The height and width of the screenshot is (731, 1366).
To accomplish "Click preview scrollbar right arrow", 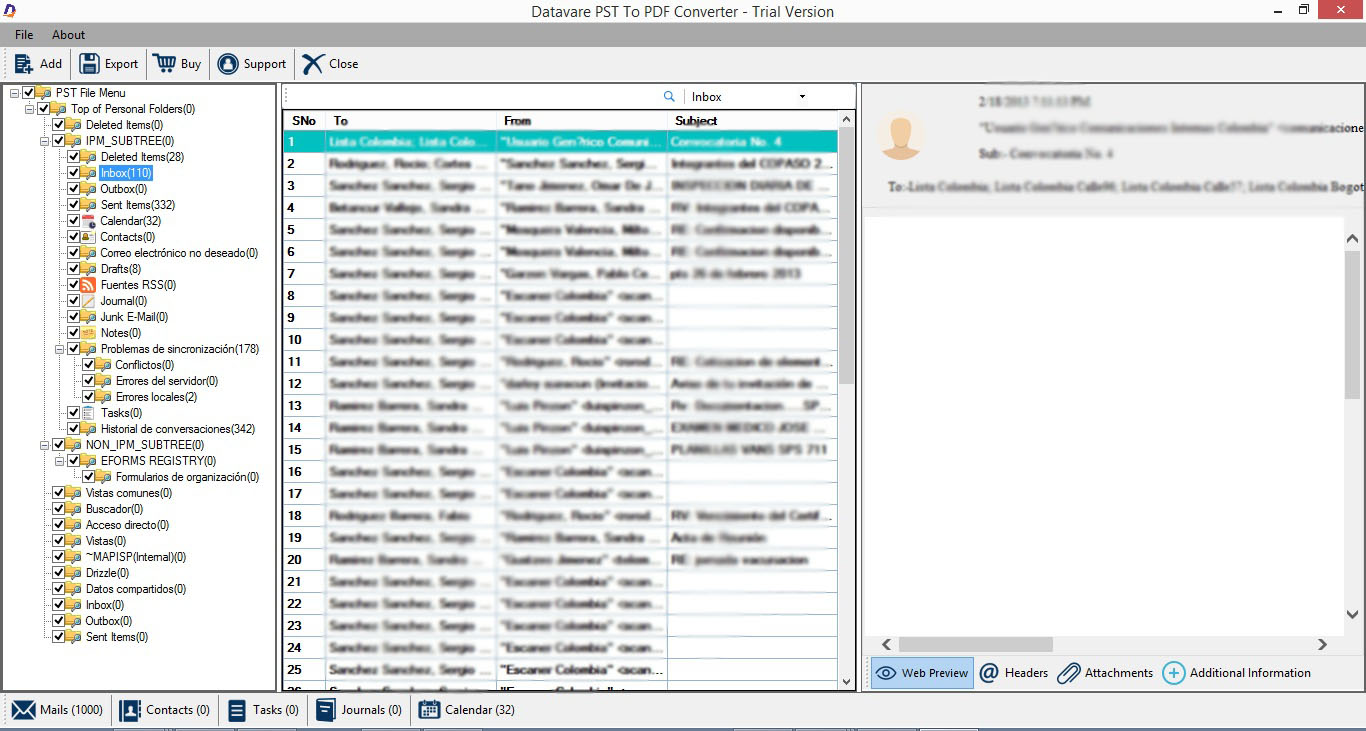I will pos(1323,645).
